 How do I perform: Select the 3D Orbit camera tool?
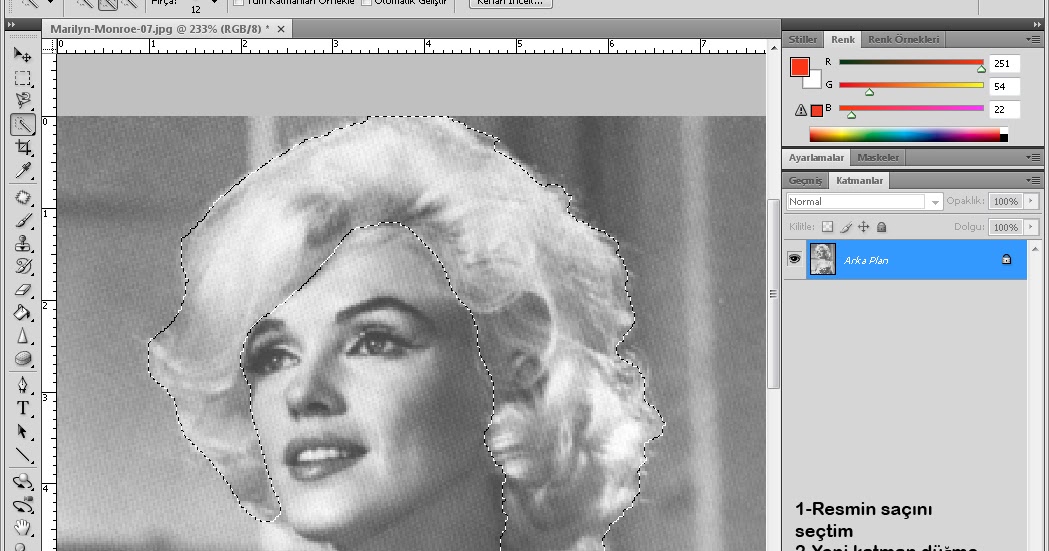pos(23,505)
